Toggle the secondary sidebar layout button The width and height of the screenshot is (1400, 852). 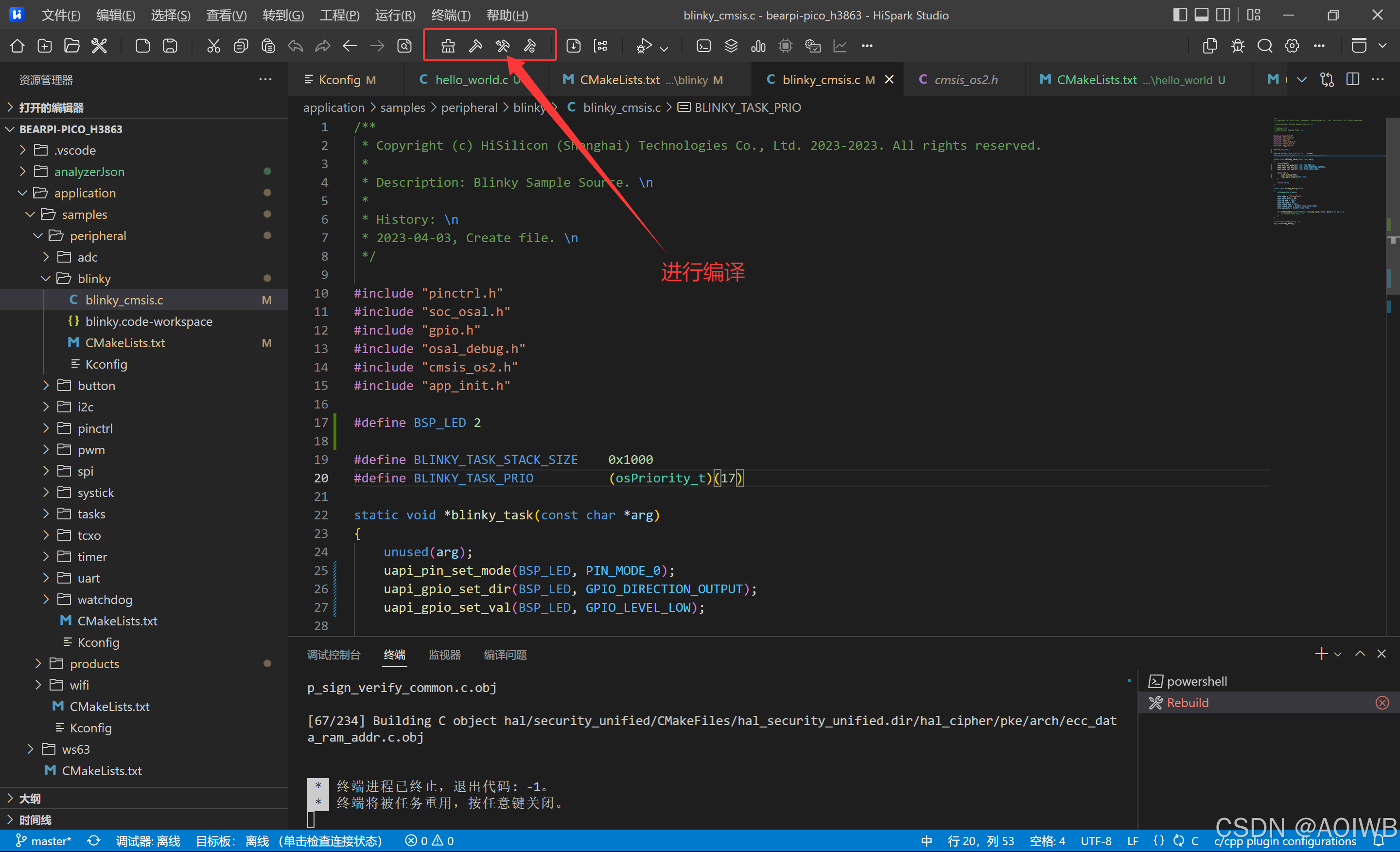click(1223, 16)
